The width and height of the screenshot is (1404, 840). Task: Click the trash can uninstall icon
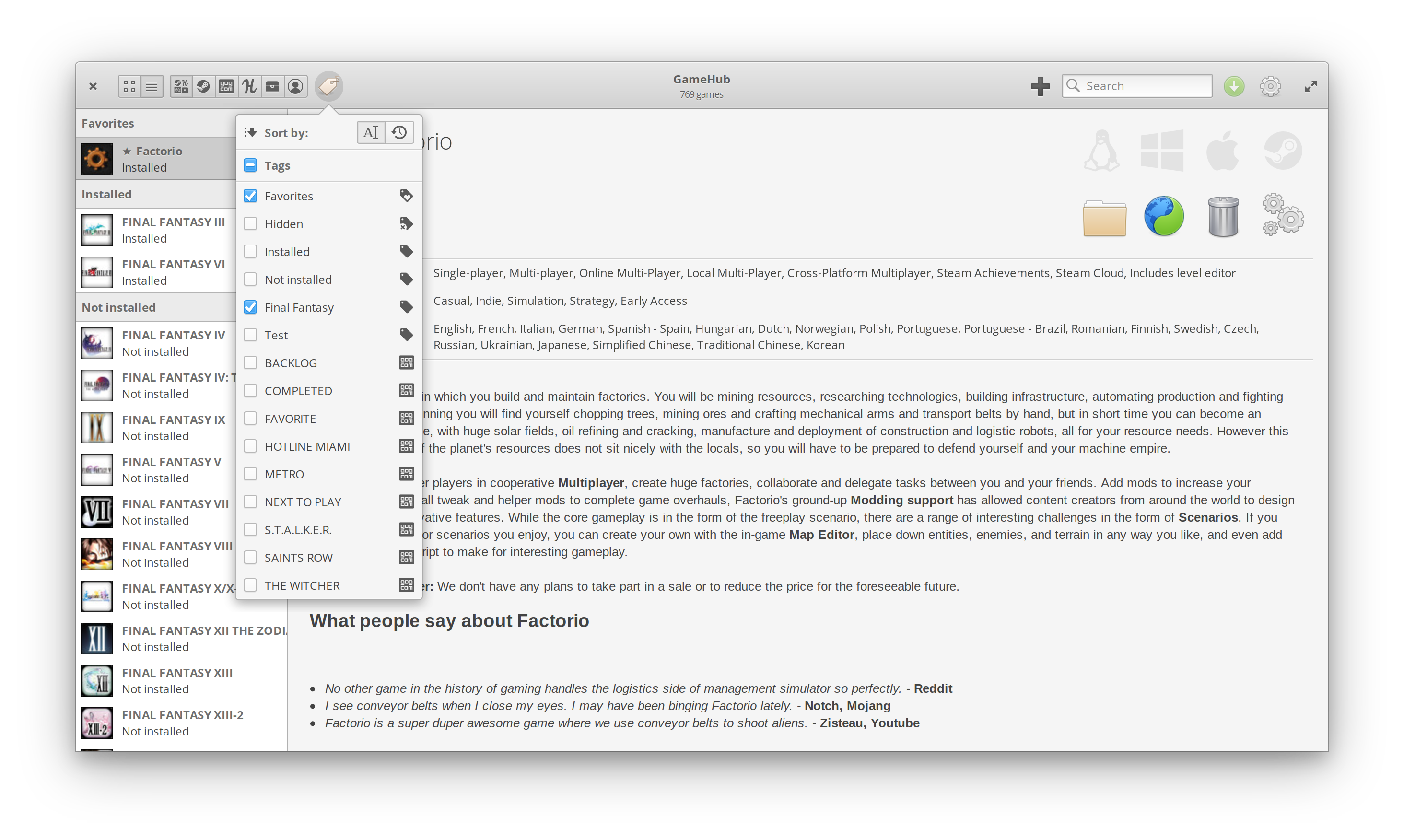pos(1223,216)
